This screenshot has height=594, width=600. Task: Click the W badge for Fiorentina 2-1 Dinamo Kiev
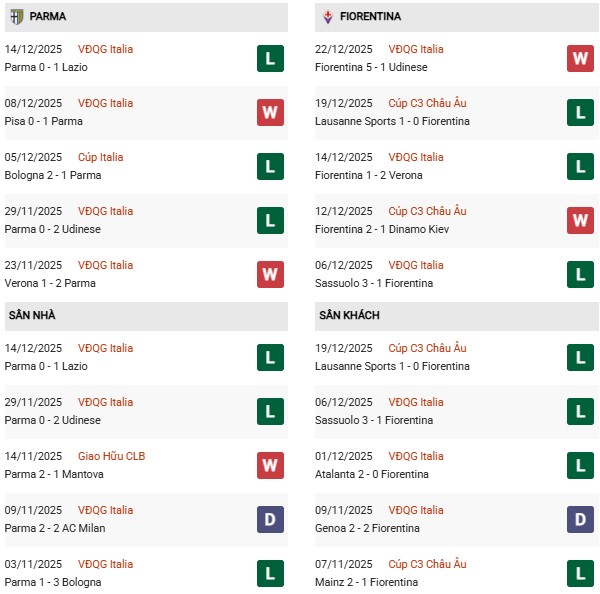(580, 220)
